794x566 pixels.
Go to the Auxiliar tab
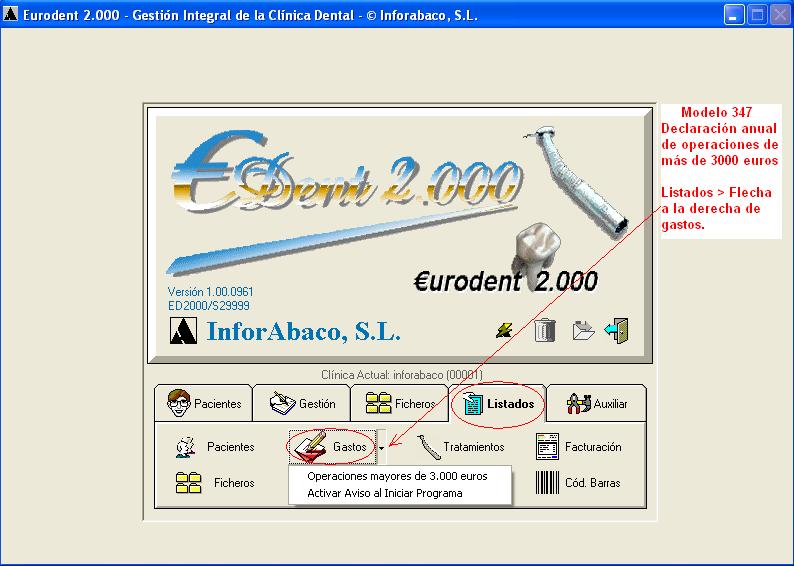[x=597, y=403]
